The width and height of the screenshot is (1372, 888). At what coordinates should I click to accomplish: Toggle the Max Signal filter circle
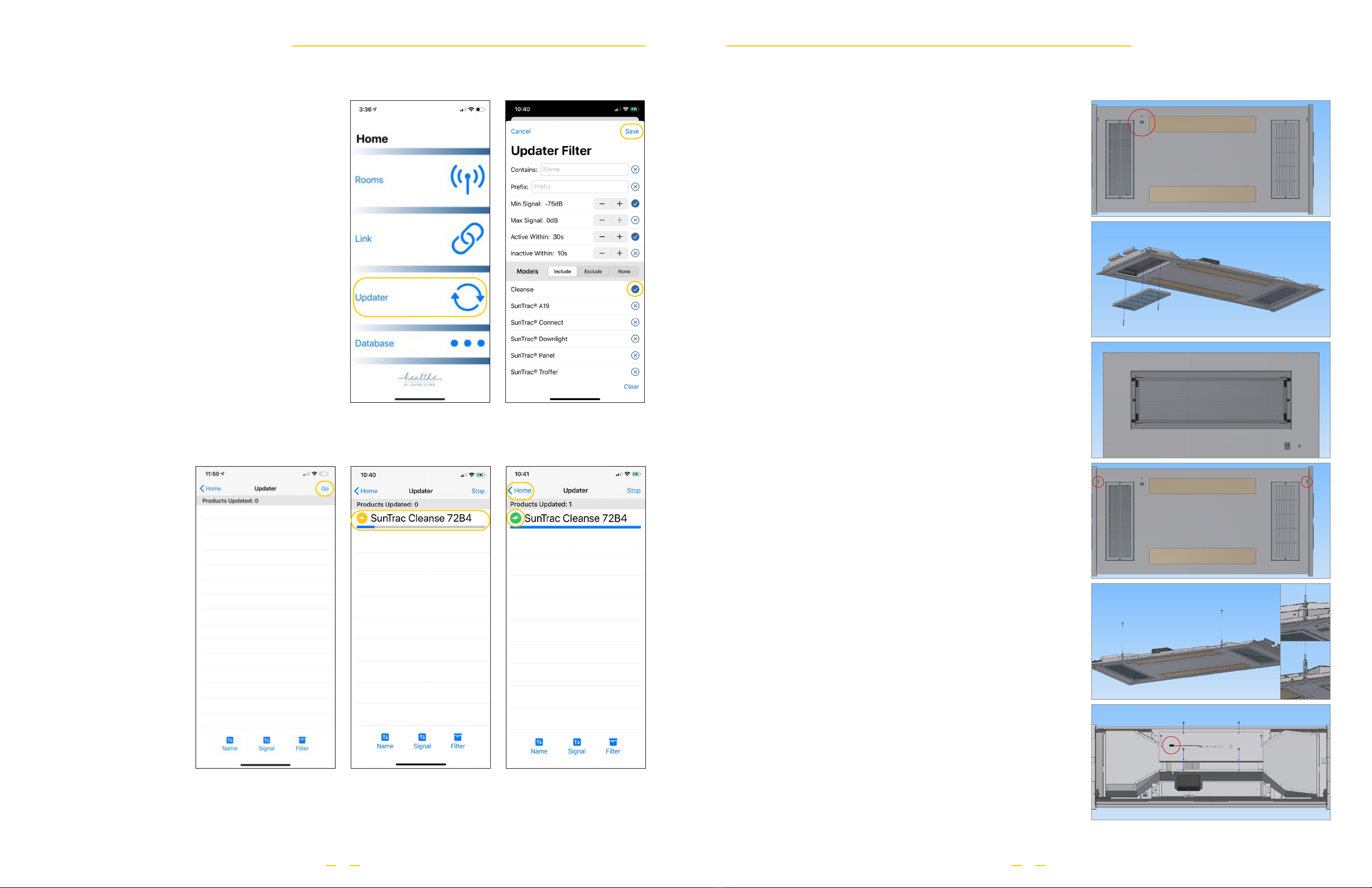(635, 220)
